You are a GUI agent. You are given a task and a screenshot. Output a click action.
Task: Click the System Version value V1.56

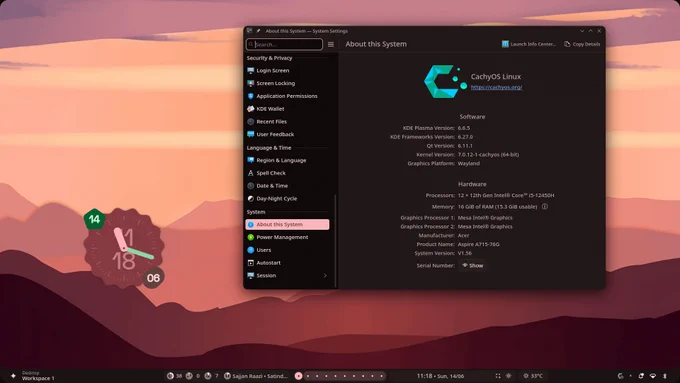[x=464, y=253]
